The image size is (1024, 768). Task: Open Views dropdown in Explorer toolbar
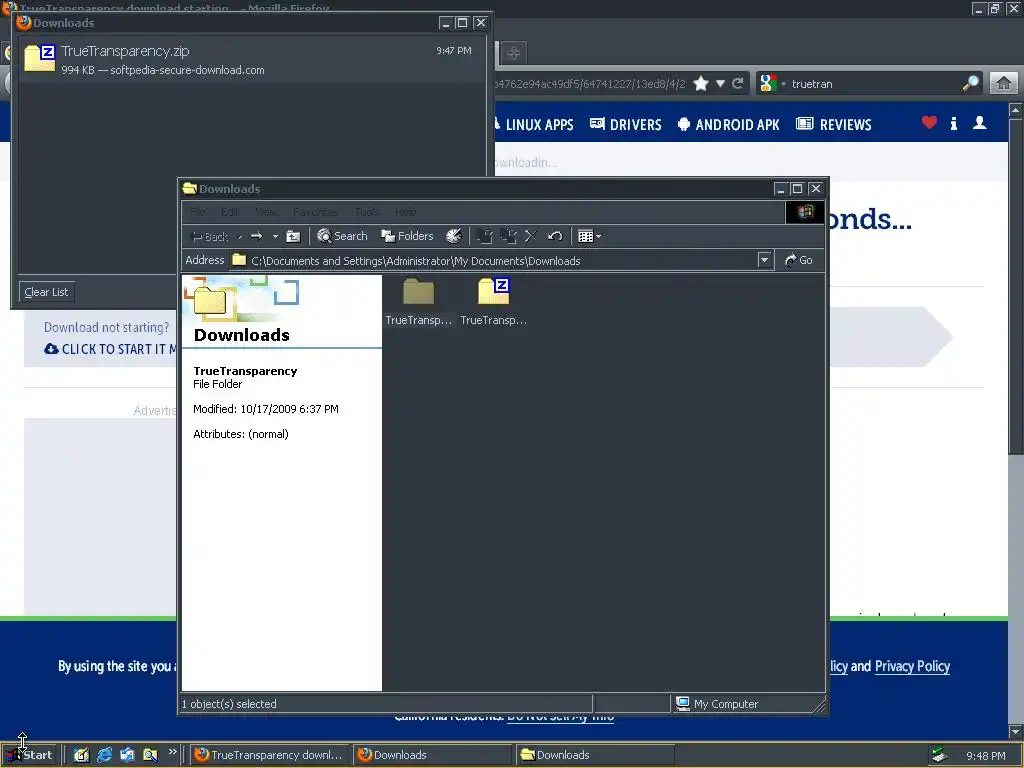pos(590,236)
